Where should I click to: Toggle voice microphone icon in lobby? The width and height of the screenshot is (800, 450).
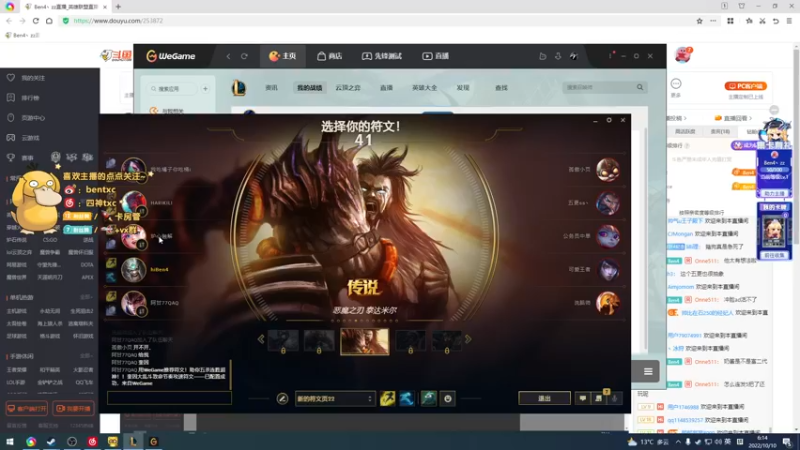(x=615, y=398)
